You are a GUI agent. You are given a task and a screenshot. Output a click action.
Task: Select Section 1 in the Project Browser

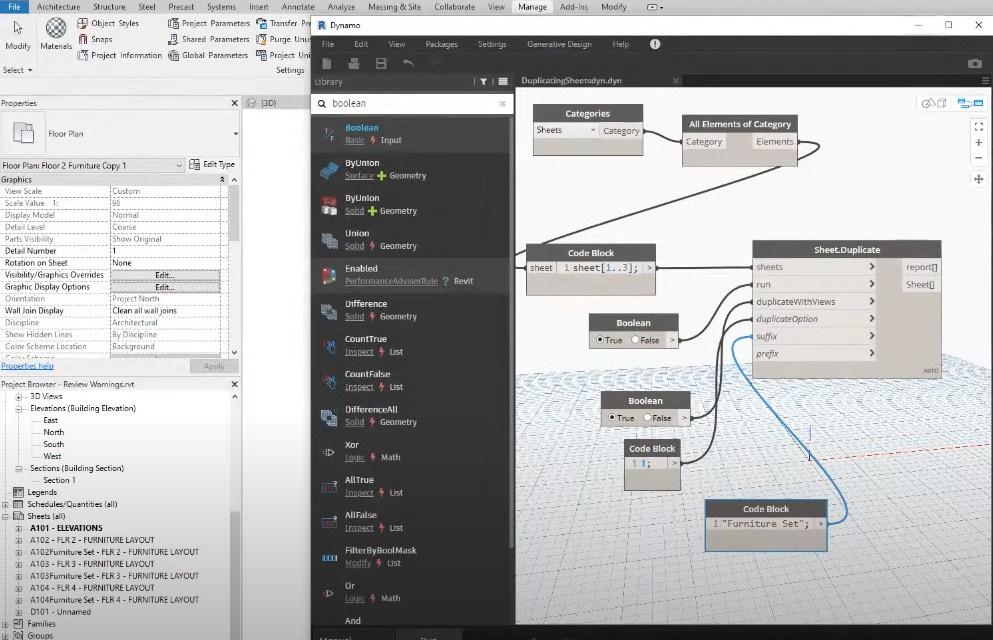[x=59, y=480]
